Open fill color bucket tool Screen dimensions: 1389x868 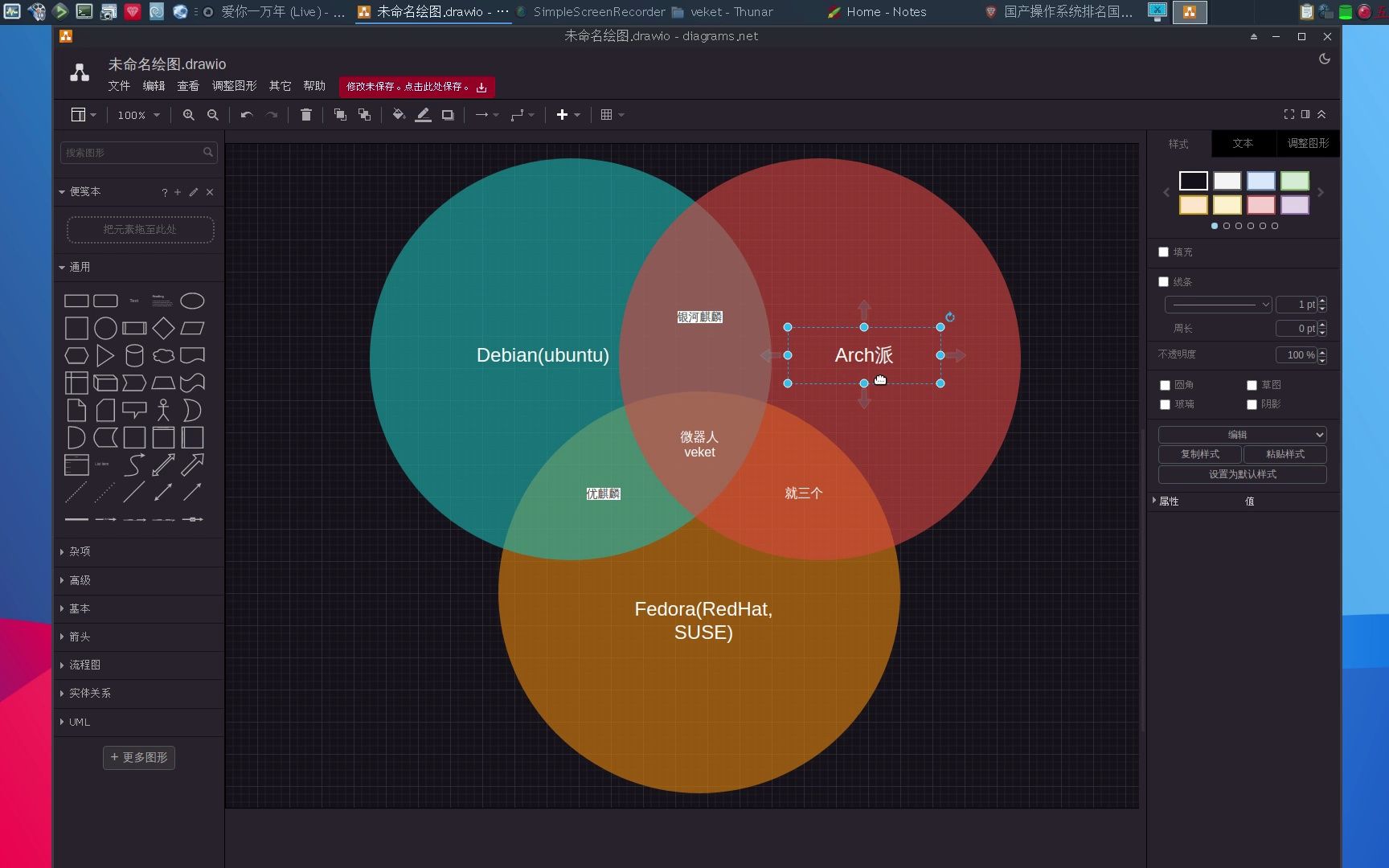pyautogui.click(x=399, y=115)
